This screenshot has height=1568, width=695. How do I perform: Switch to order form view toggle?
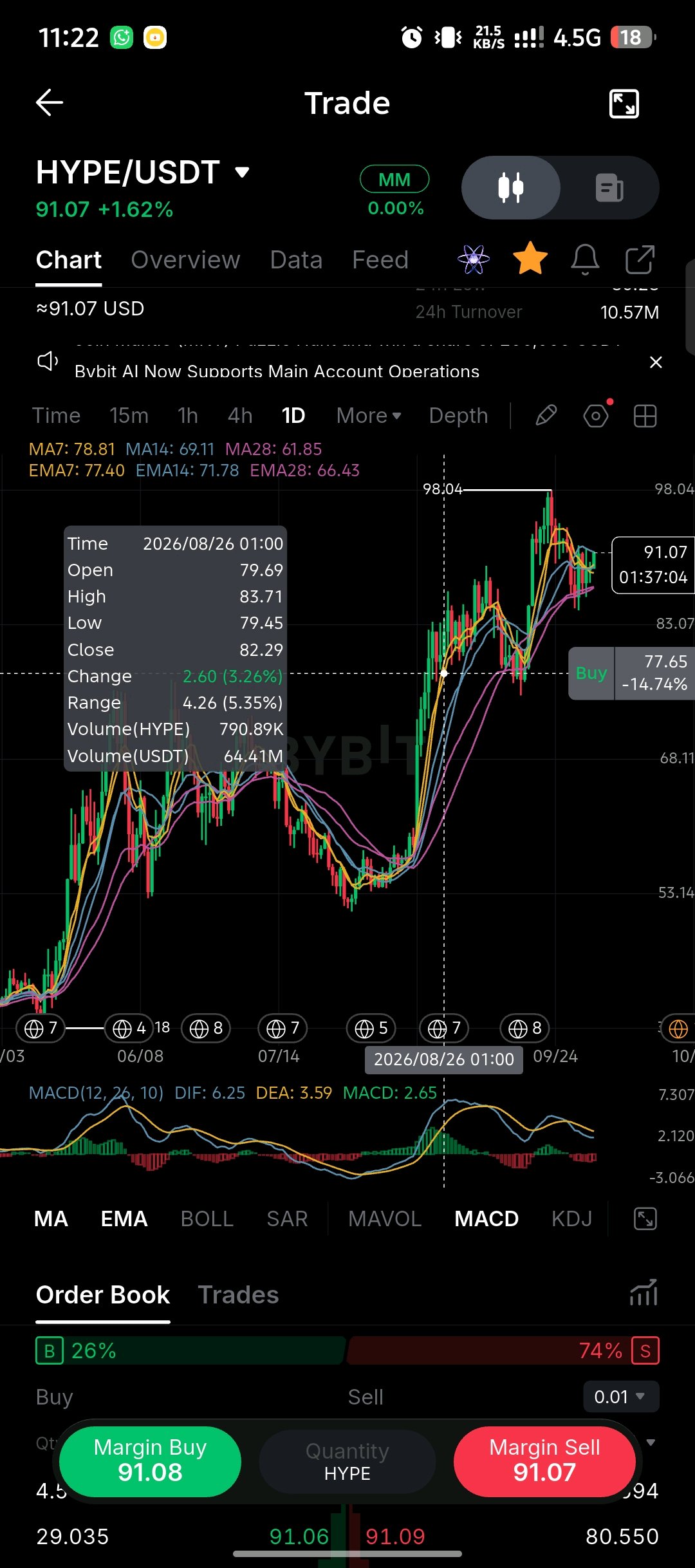point(609,188)
